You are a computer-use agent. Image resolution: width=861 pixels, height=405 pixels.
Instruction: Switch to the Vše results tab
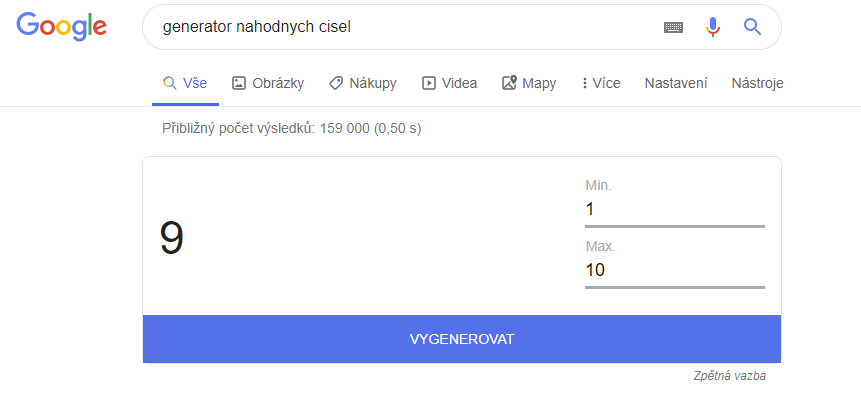pyautogui.click(x=185, y=83)
